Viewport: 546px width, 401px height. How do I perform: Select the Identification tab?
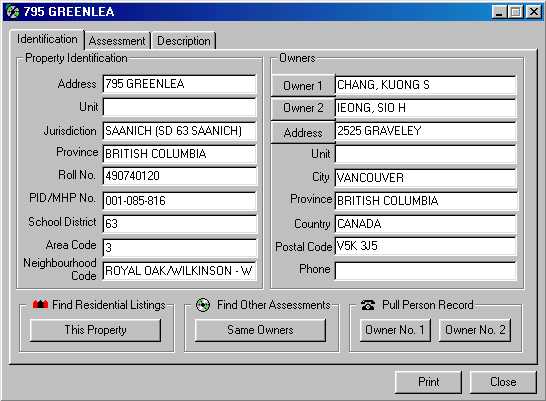point(47,39)
